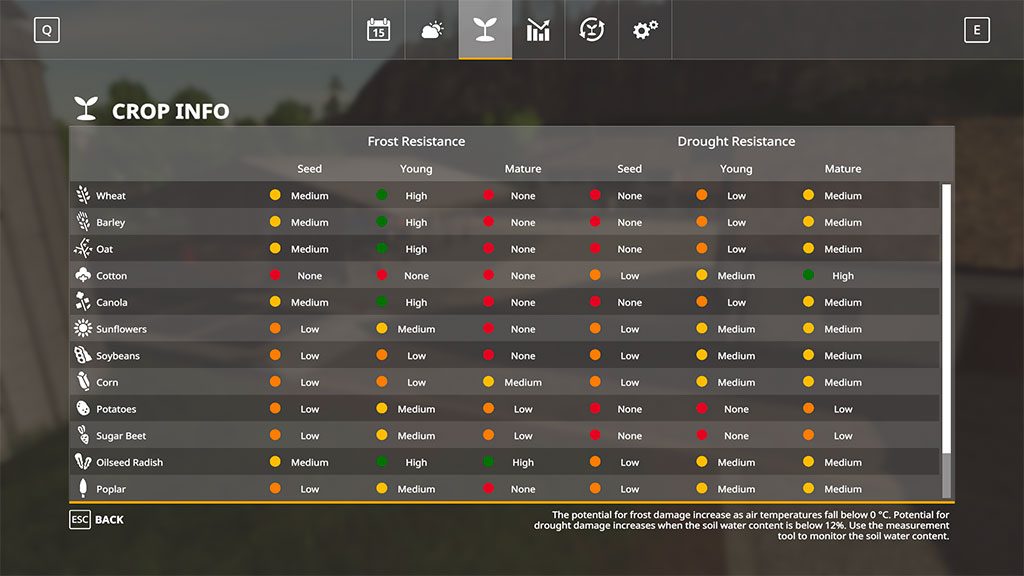Open the settings gears tab
Viewport: 1024px width, 576px height.
645,30
